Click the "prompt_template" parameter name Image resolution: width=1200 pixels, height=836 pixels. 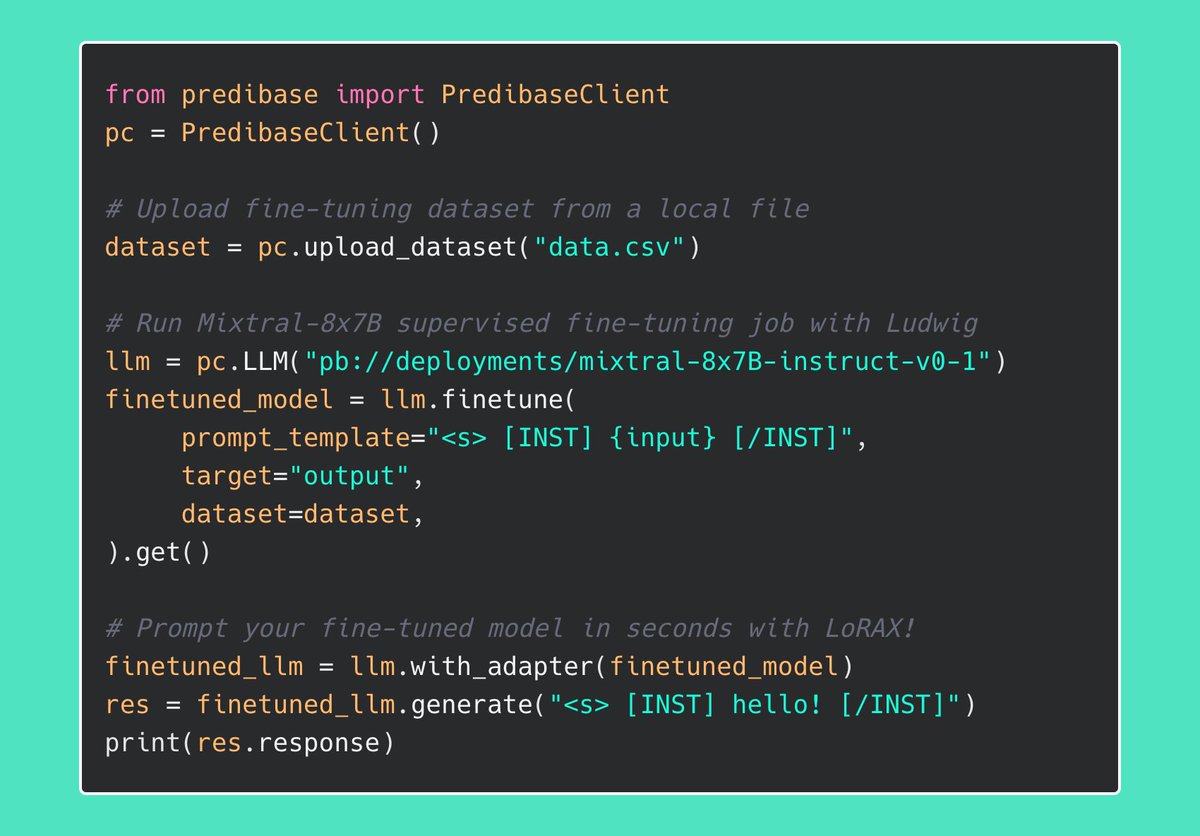295,437
